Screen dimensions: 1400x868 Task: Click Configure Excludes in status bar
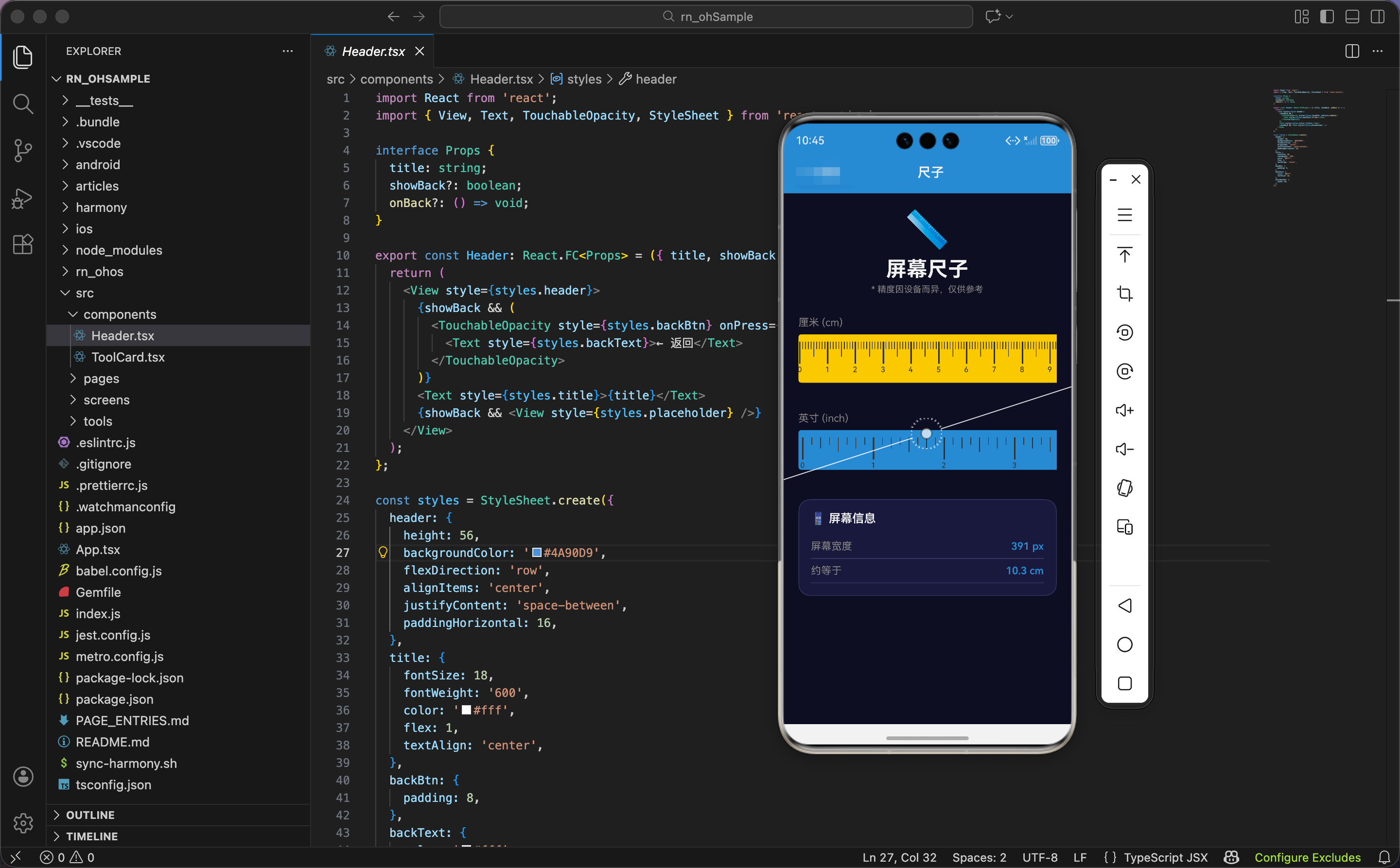pos(1307,857)
